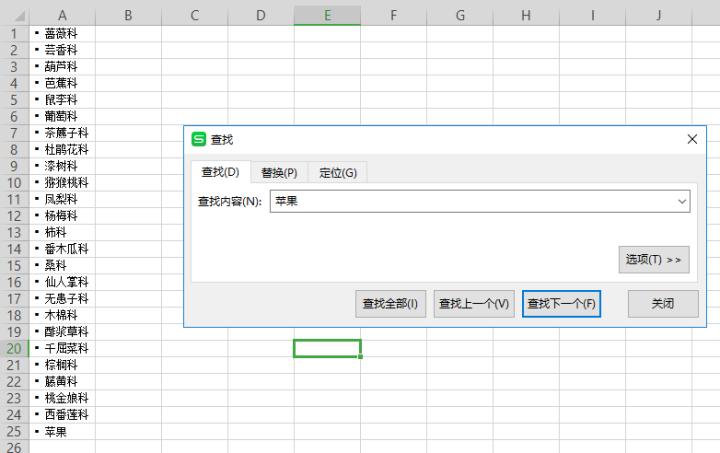Select column C header

(x=195, y=16)
